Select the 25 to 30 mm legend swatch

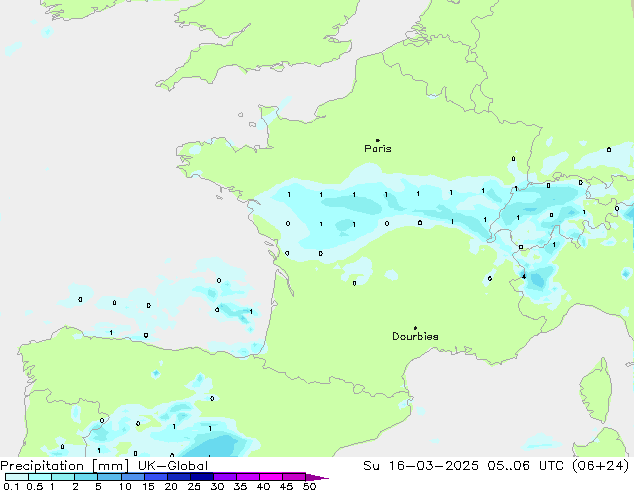coord(201,477)
